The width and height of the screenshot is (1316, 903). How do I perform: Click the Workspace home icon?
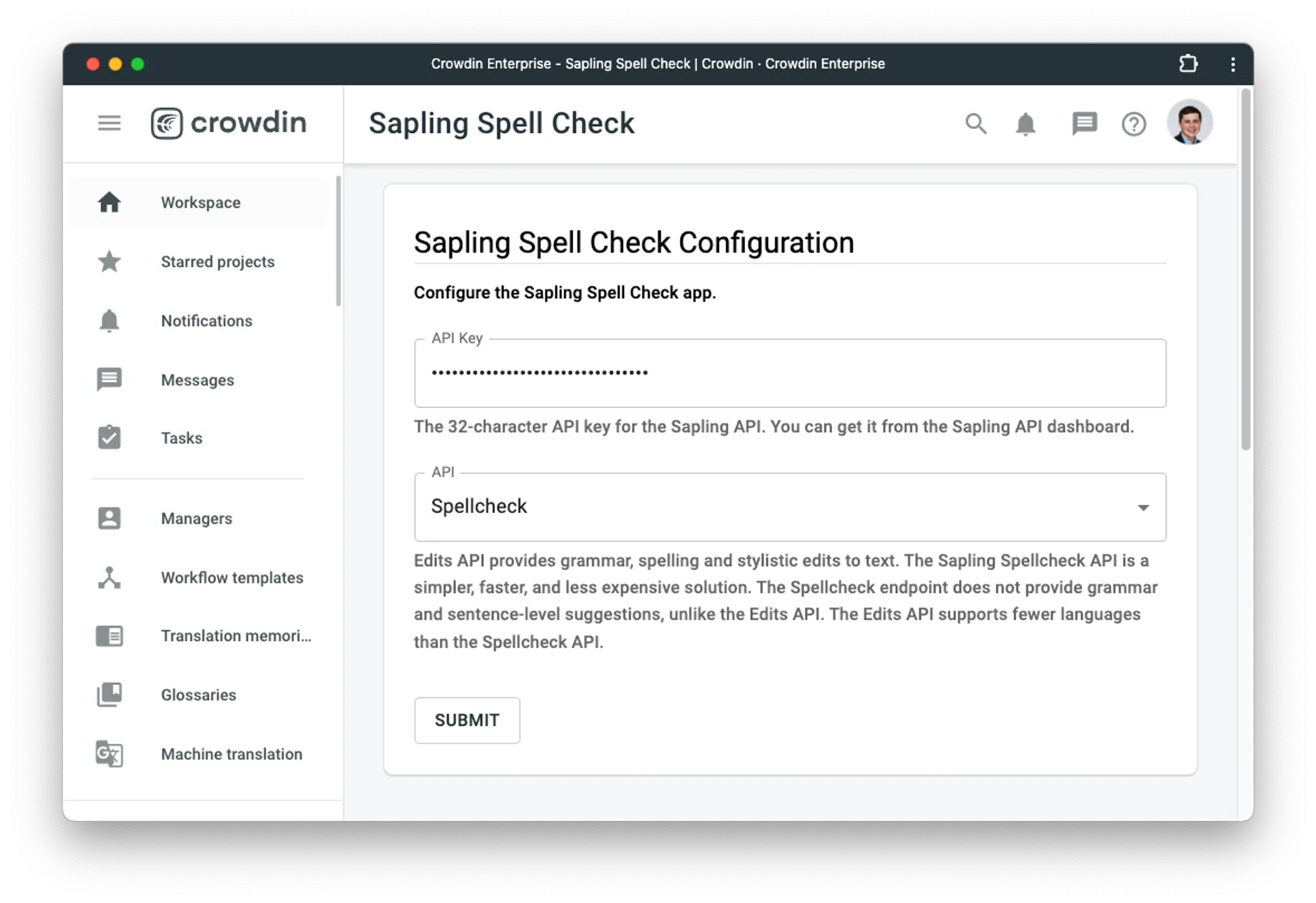click(109, 202)
